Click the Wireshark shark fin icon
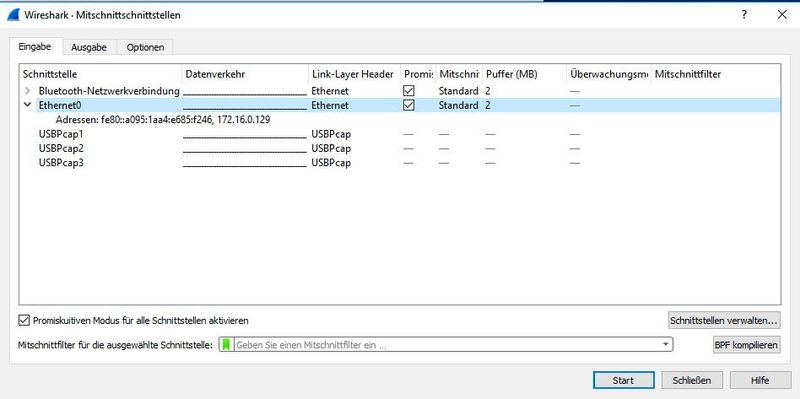The image size is (800, 399). pyautogui.click(x=13, y=15)
